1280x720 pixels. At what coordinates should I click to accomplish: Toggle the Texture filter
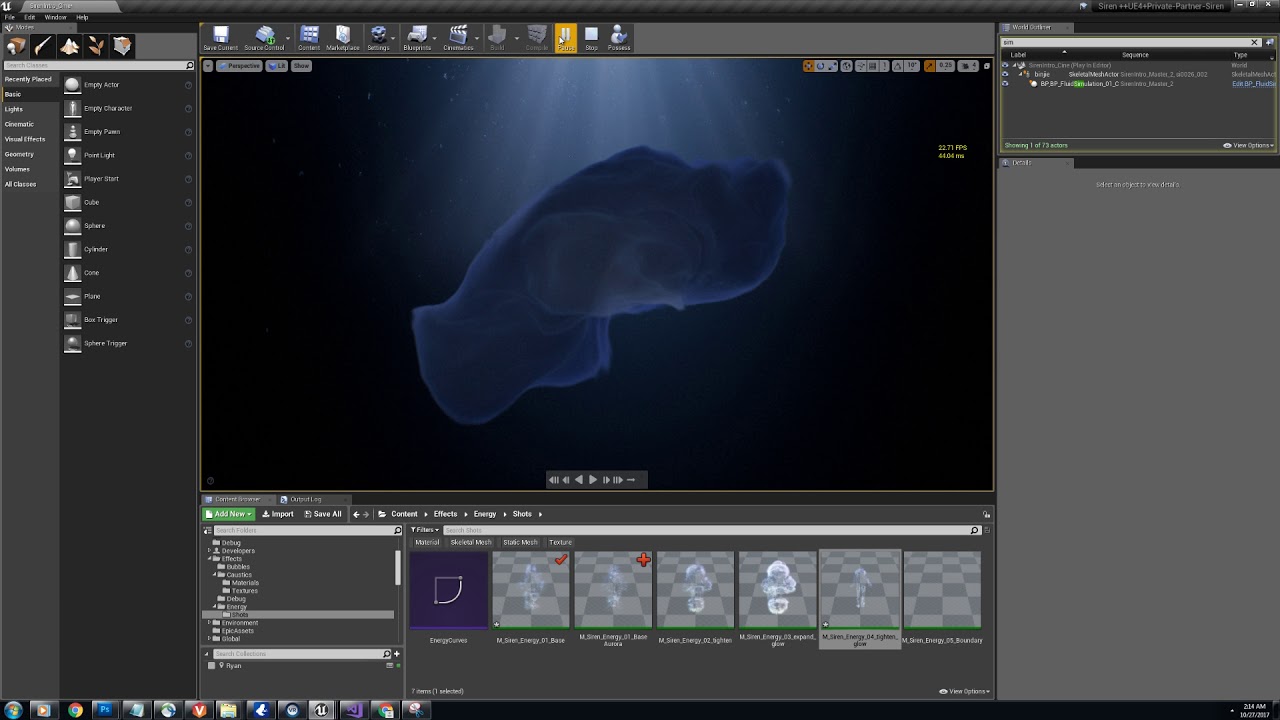click(x=560, y=542)
